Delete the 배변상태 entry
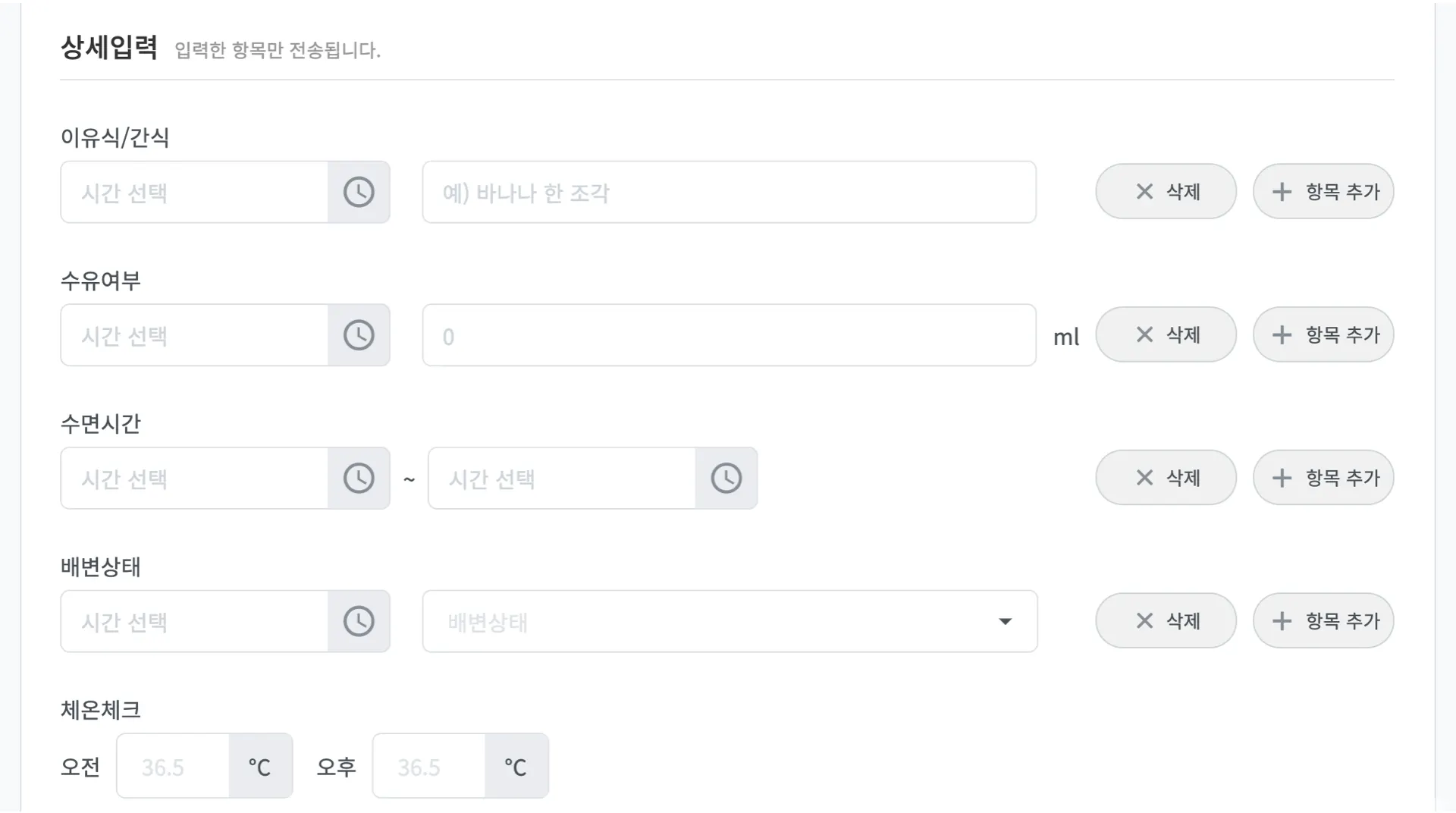 [x=1166, y=620]
